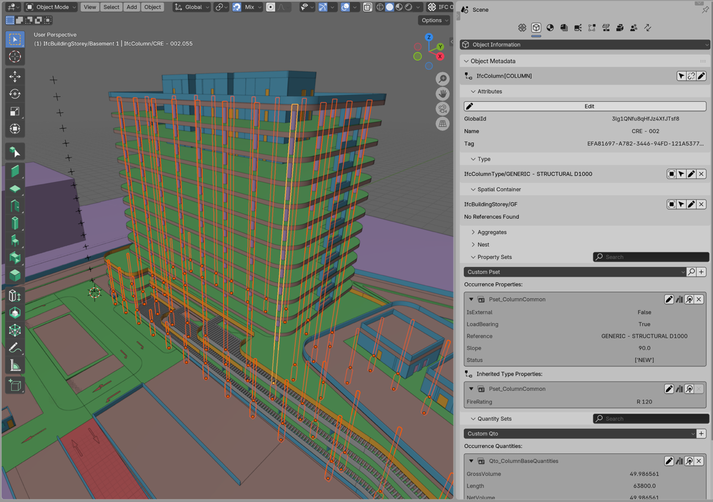Viewport: 713px width, 502px height.
Task: Choose the BIM Explore tool with cursor cube
Action: 15,152
